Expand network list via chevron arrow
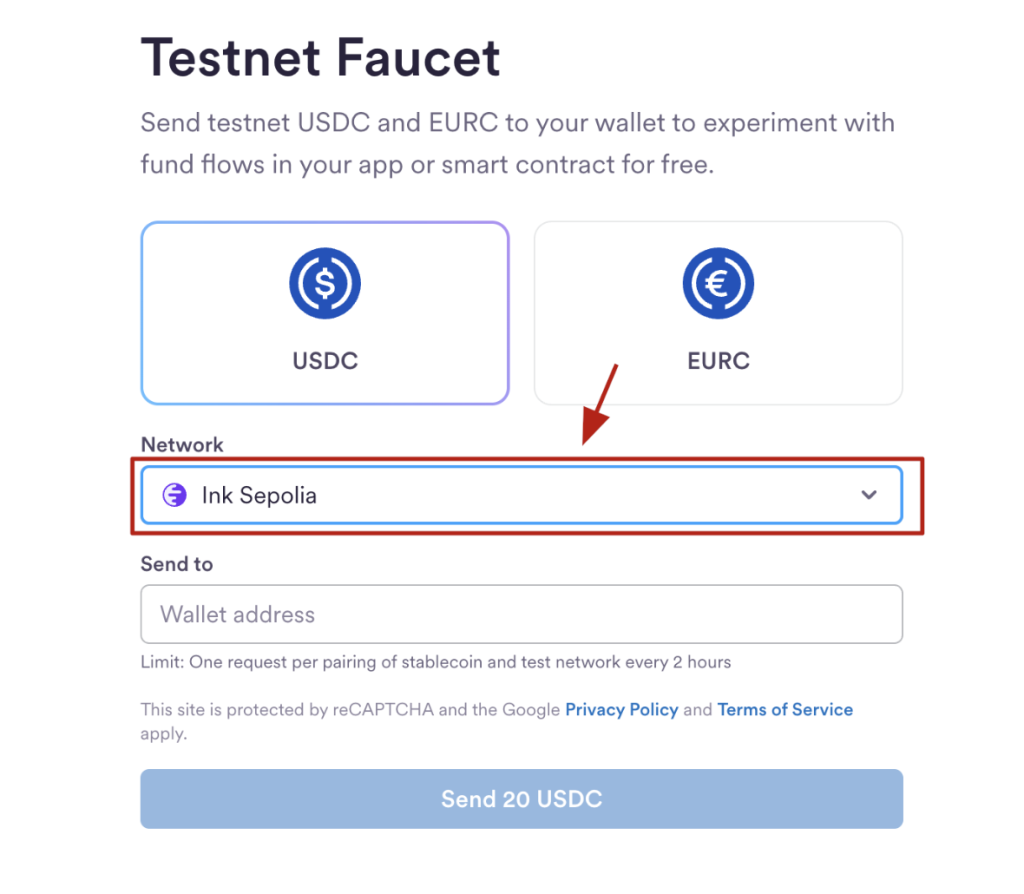This screenshot has width=1024, height=894. [869, 495]
